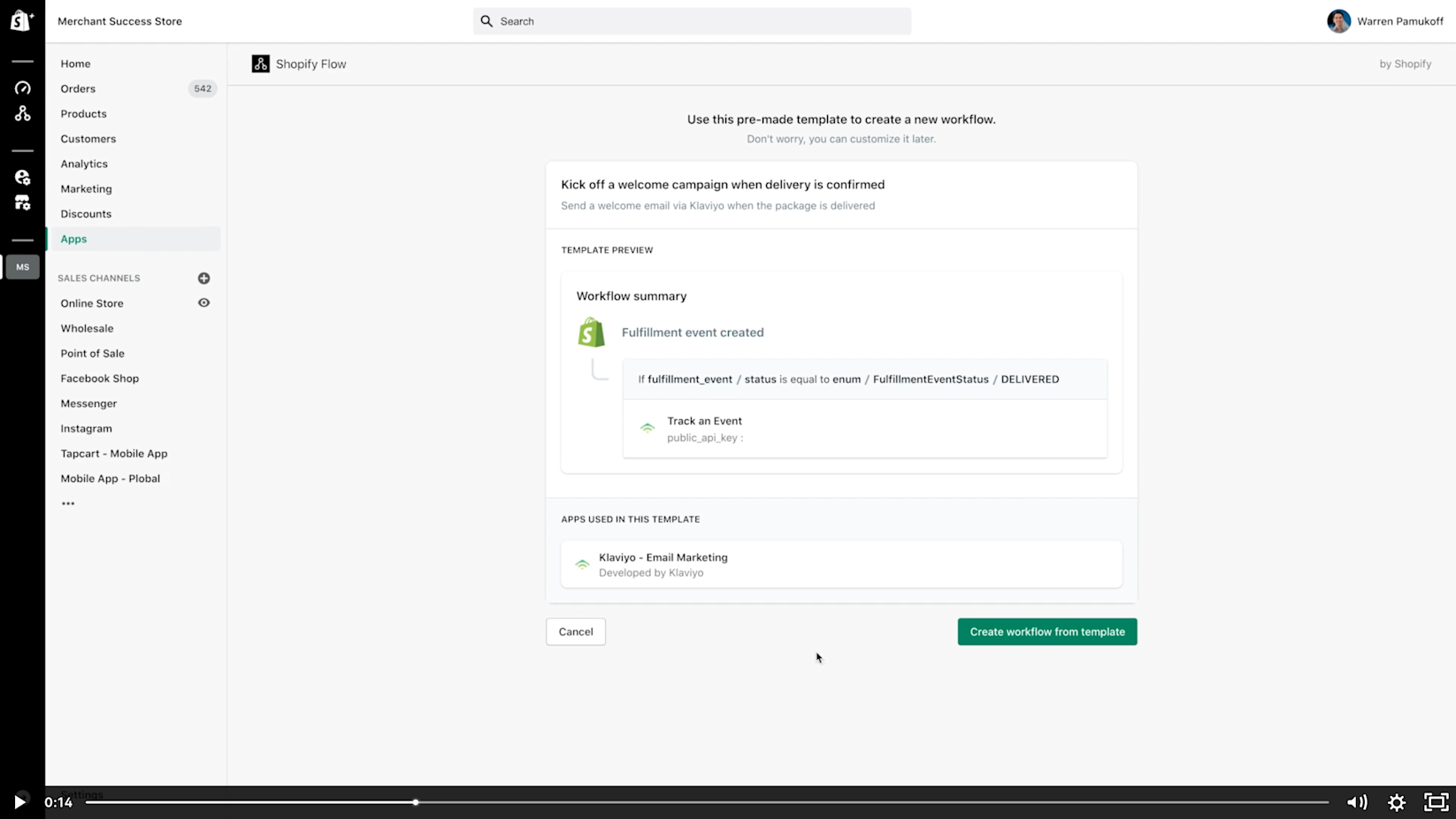Open the Facebook Shop channel
The width and height of the screenshot is (1456, 819).
tap(99, 379)
